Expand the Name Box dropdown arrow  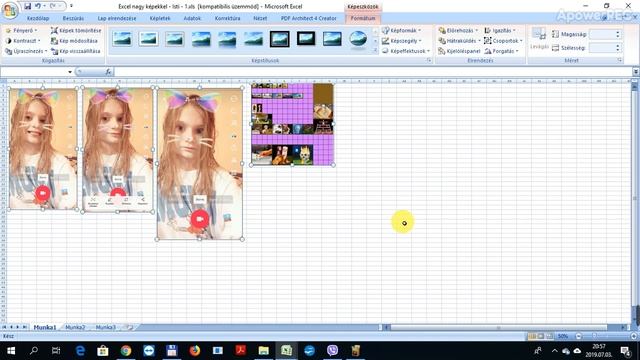[x=70, y=72]
